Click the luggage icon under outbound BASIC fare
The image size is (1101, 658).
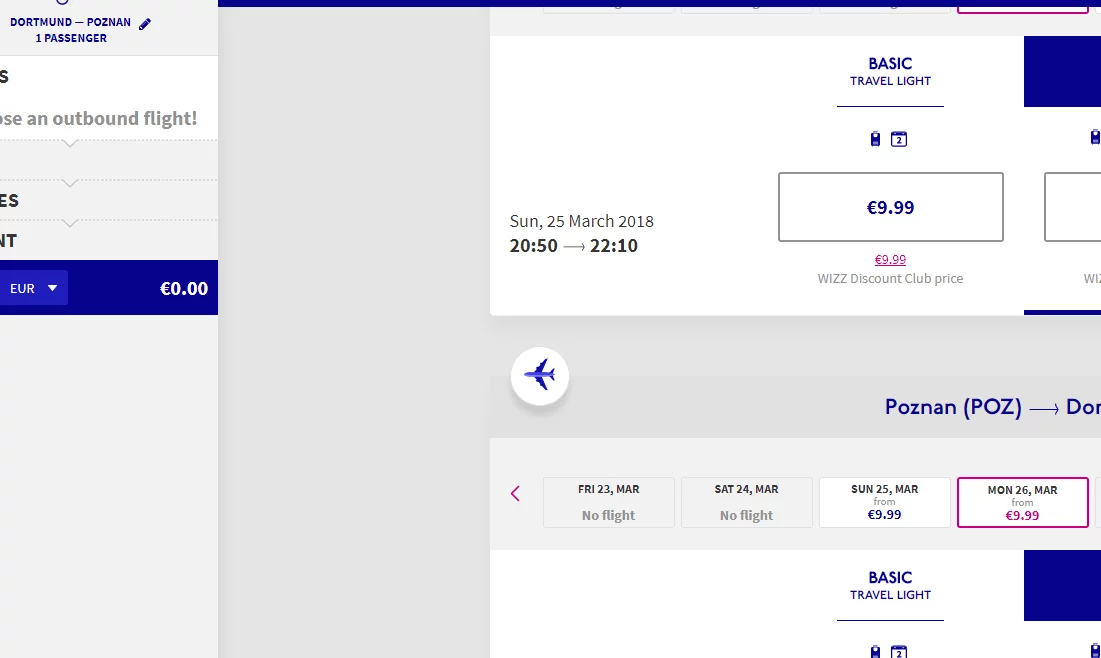click(876, 139)
